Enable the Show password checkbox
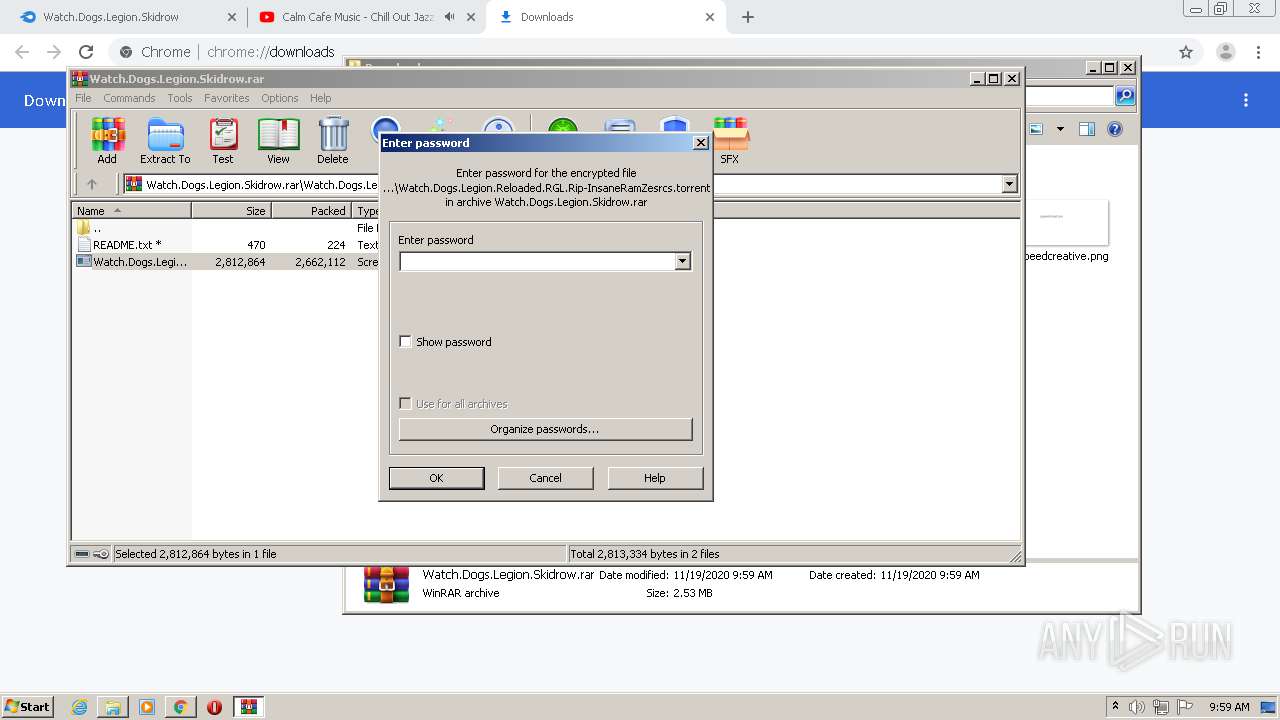The image size is (1280, 720). 405,341
